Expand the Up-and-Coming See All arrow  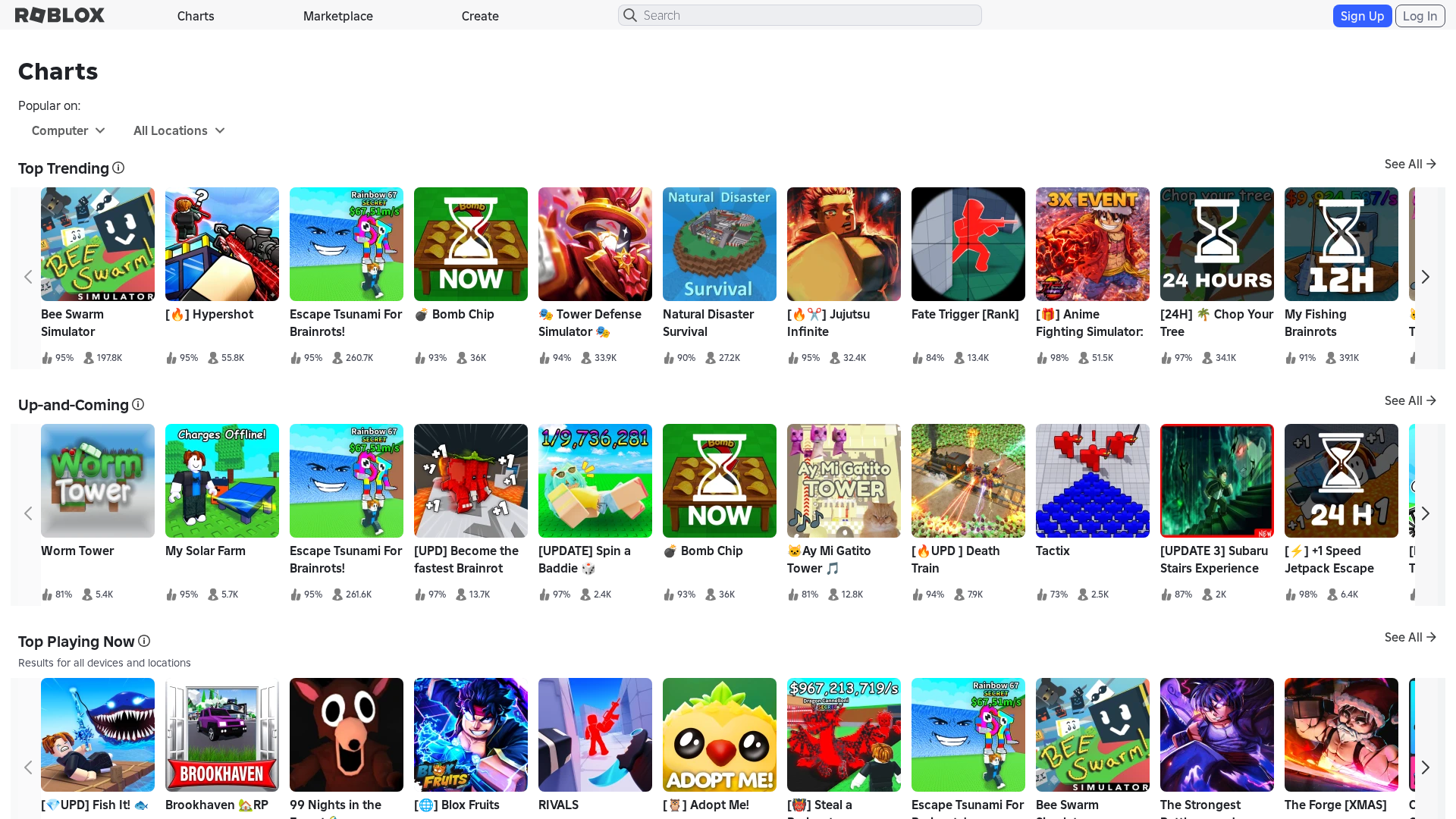pos(1430,400)
